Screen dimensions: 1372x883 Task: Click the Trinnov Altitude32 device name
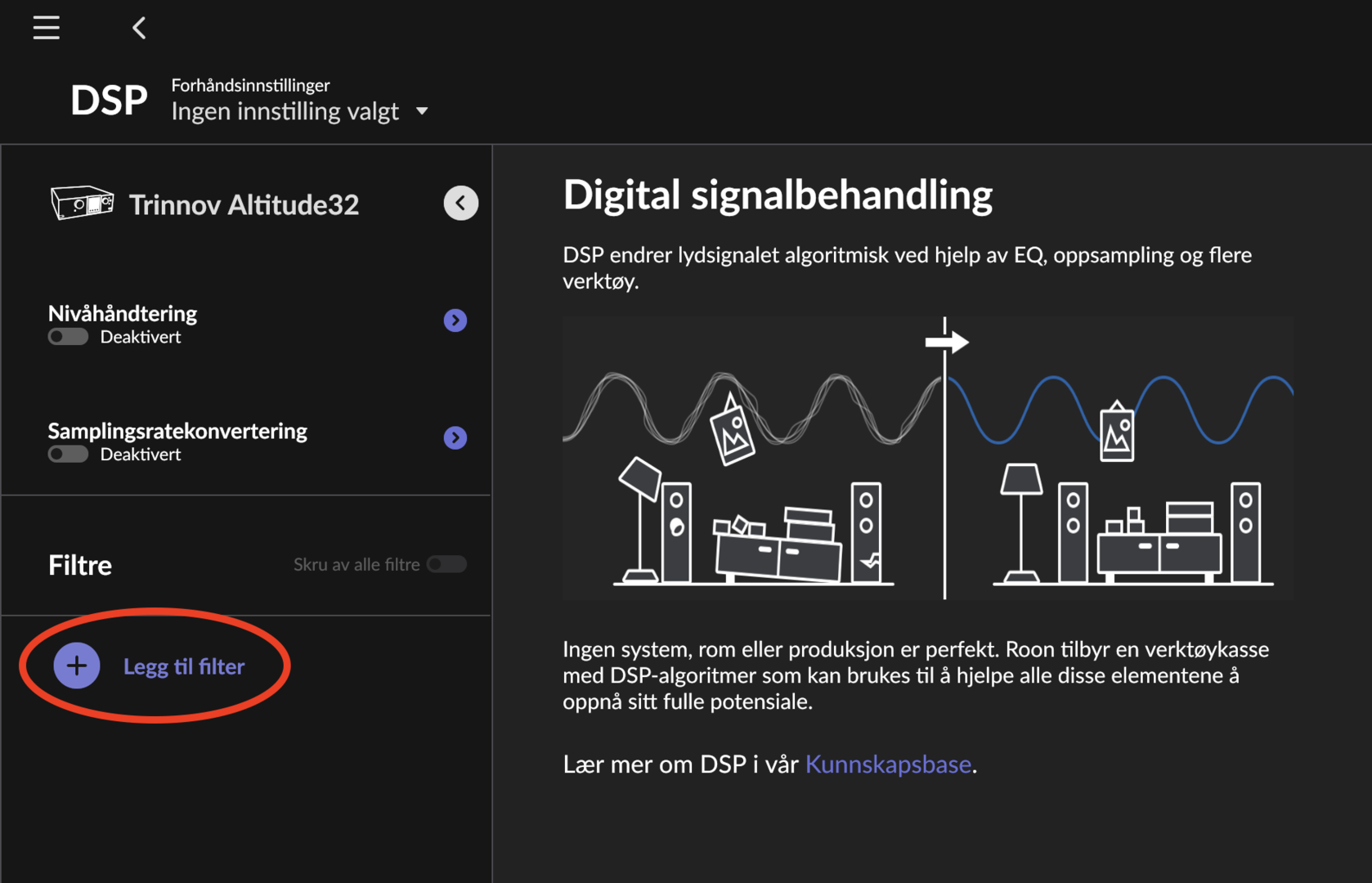(x=244, y=204)
